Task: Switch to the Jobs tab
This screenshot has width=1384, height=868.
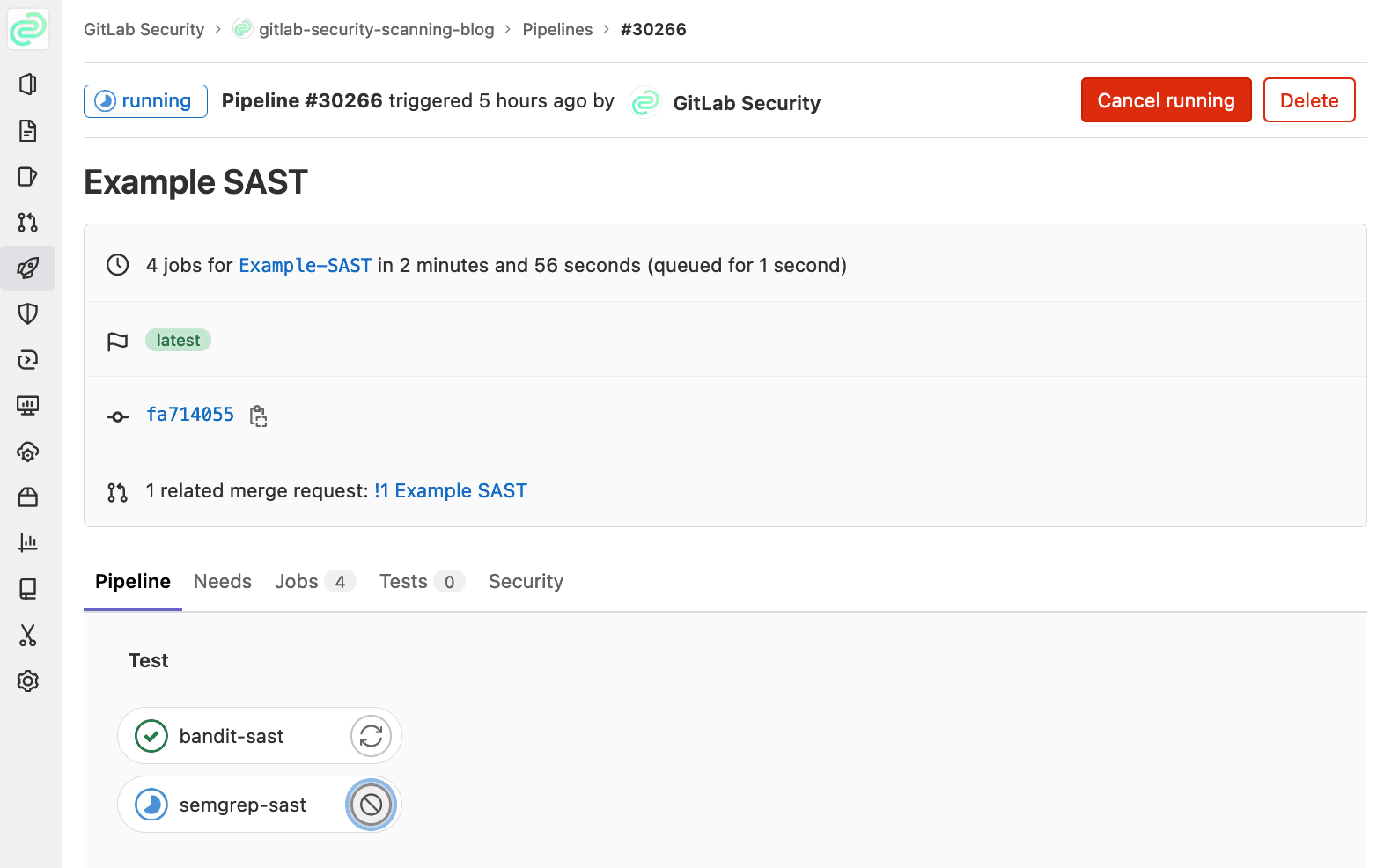Action: tap(297, 582)
